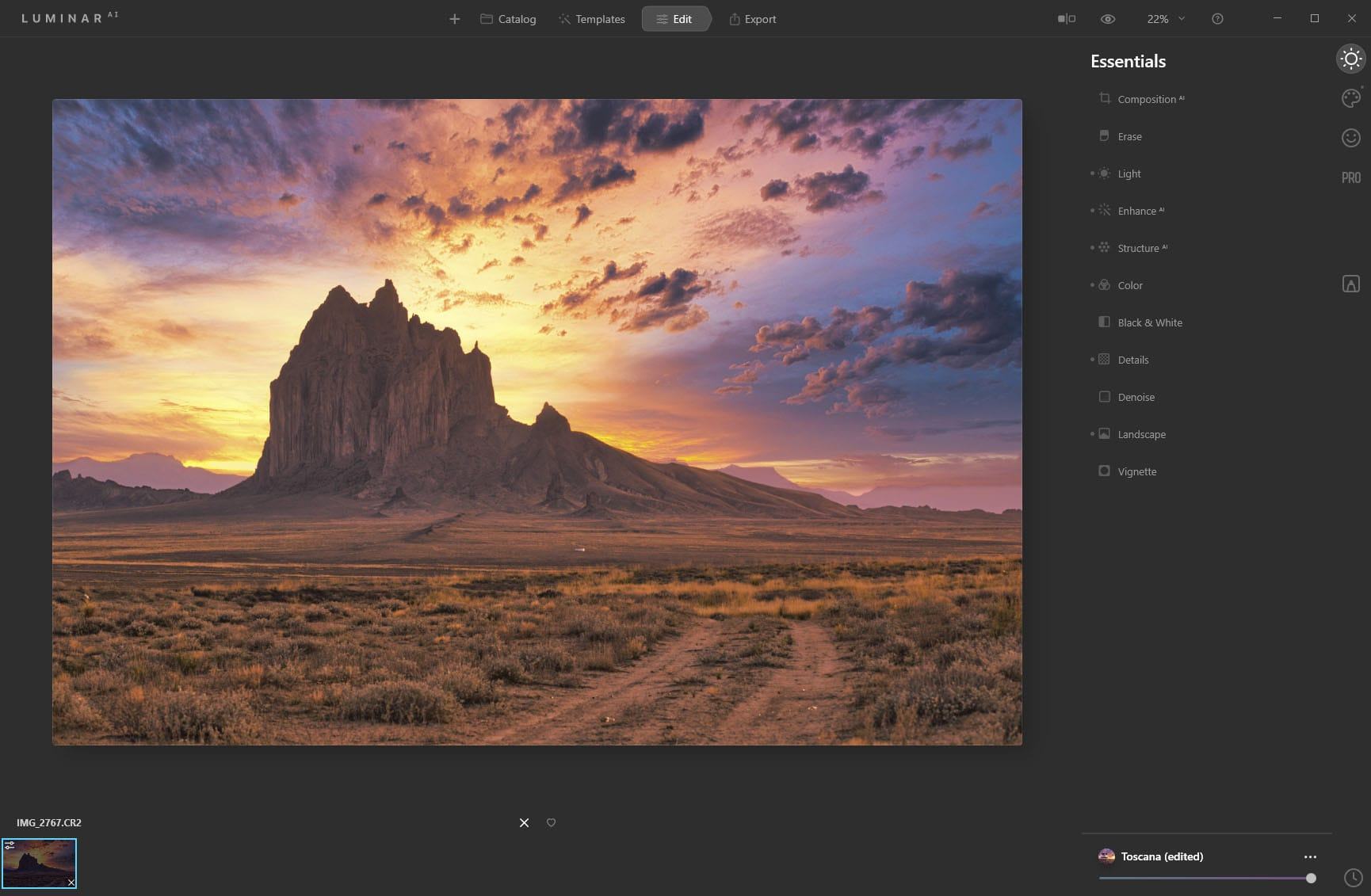Screen dimensions: 1371x896
Task: Open the zoom level dropdown
Action: click(x=1165, y=18)
